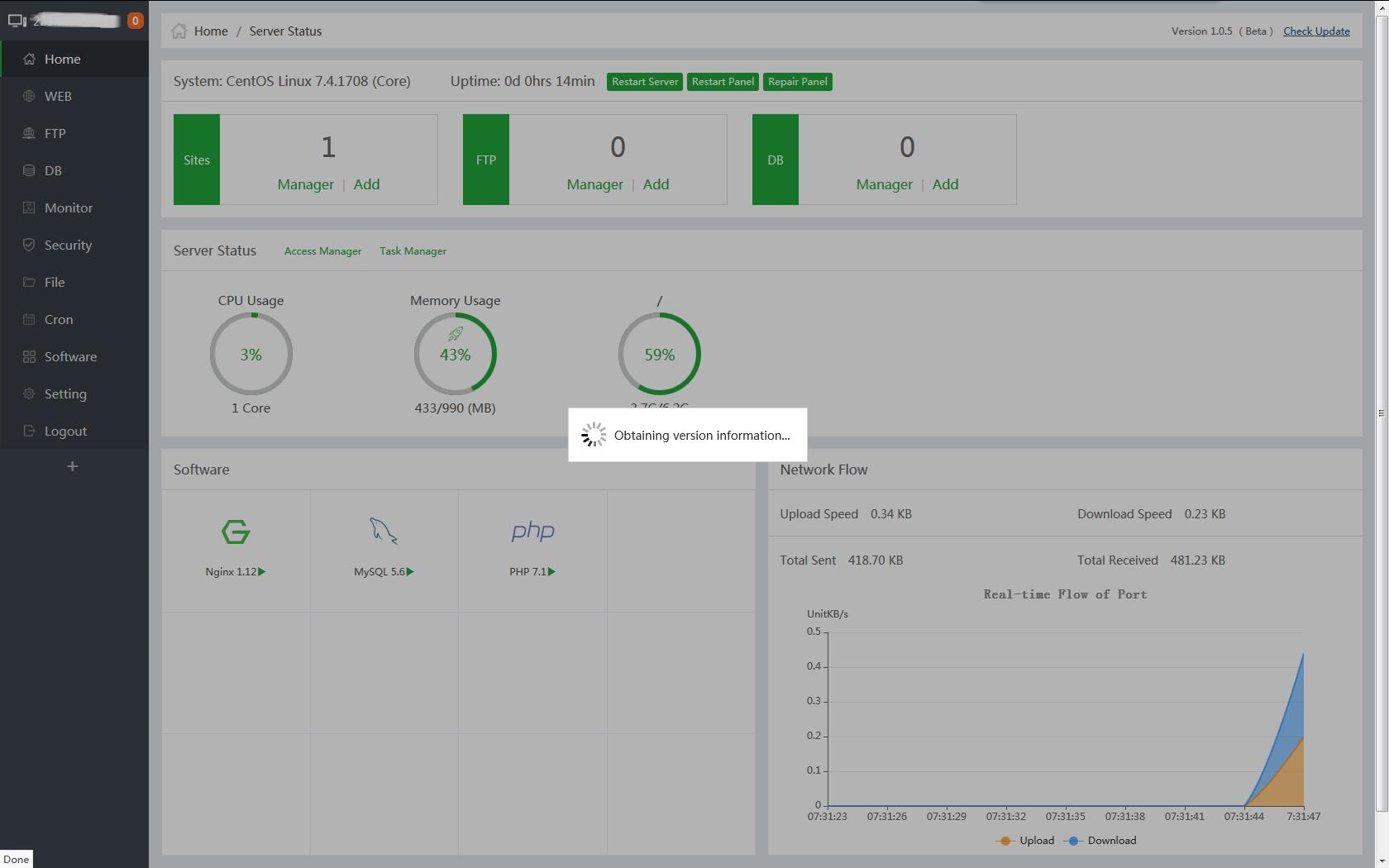1389x868 pixels.
Task: Click the WEB globe icon in sidebar
Action: coord(29,96)
